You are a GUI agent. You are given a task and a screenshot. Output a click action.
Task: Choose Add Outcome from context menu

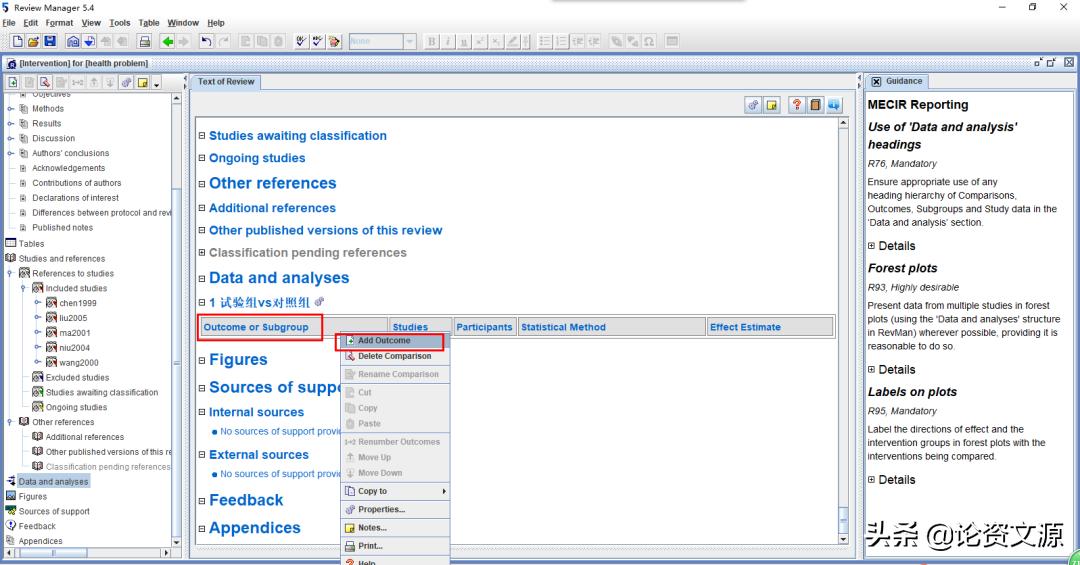coord(384,341)
